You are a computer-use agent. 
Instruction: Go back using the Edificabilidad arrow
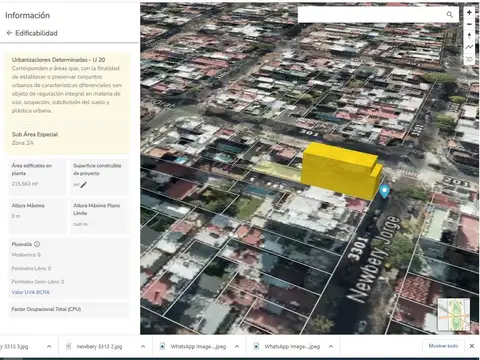point(9,33)
